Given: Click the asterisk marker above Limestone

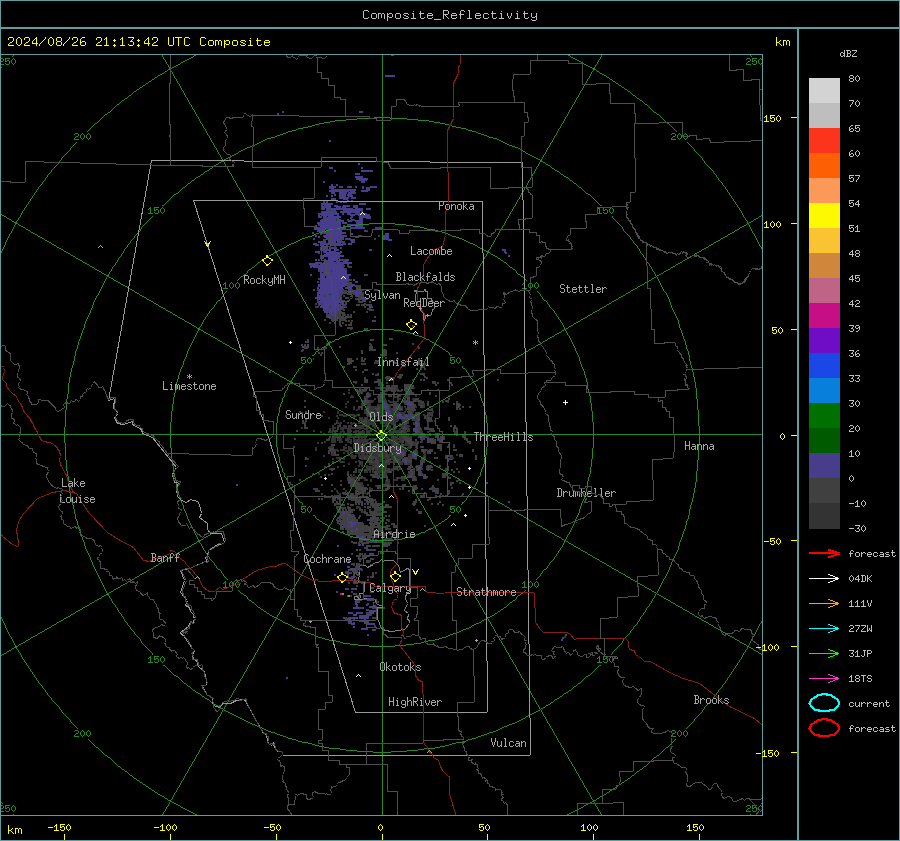Looking at the screenshot, I should click(189, 377).
